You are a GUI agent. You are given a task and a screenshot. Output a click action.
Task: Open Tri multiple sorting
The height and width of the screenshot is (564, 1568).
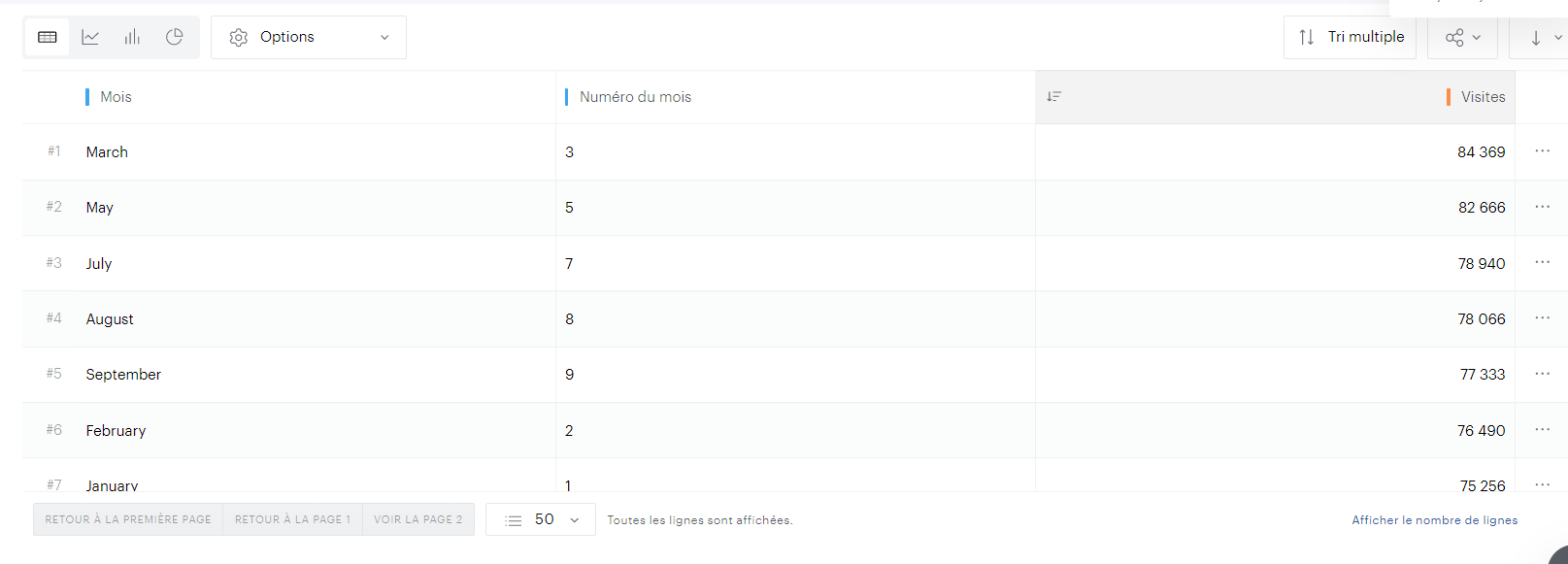(1350, 38)
